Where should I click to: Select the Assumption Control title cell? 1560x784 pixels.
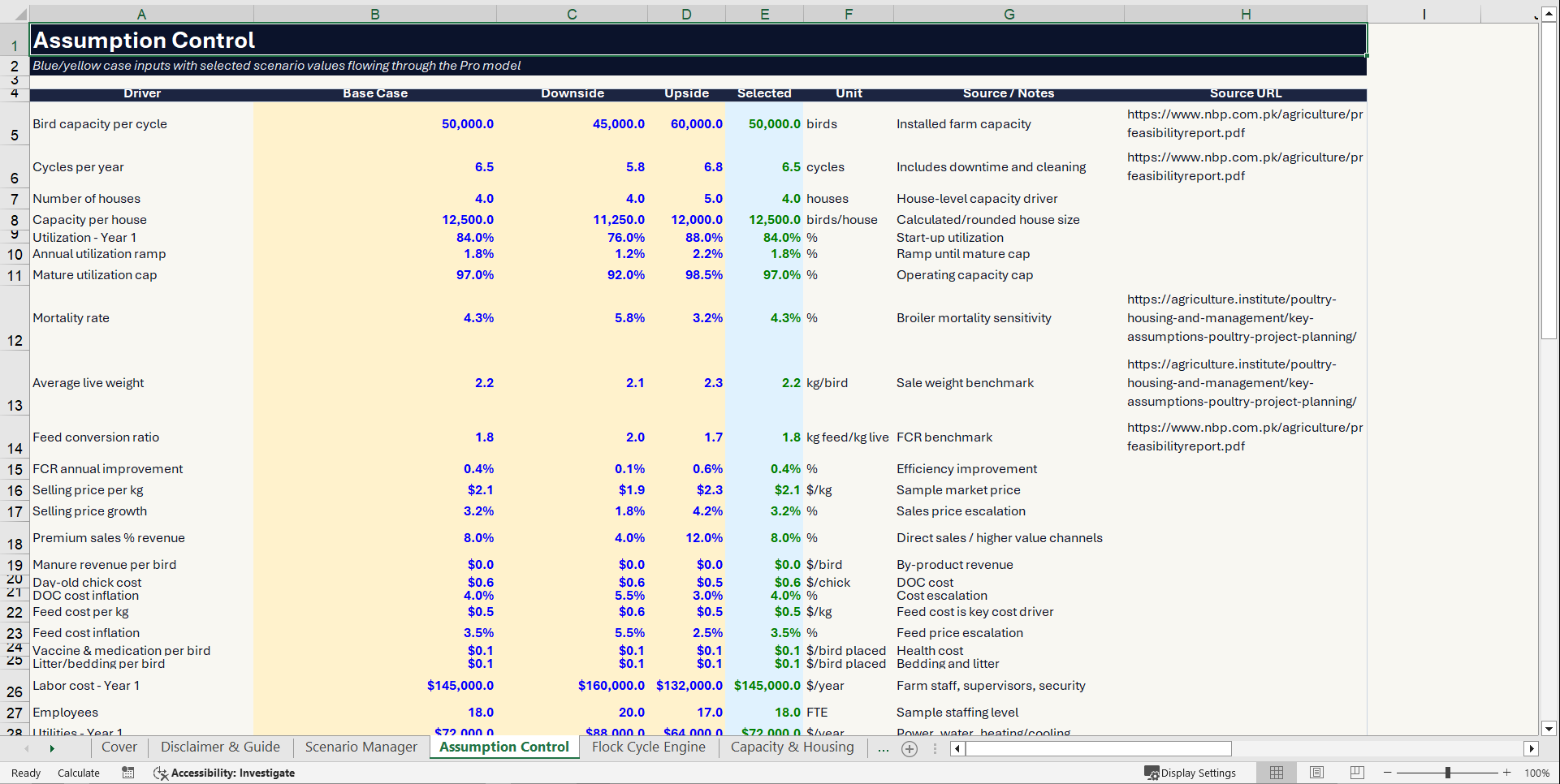point(698,40)
